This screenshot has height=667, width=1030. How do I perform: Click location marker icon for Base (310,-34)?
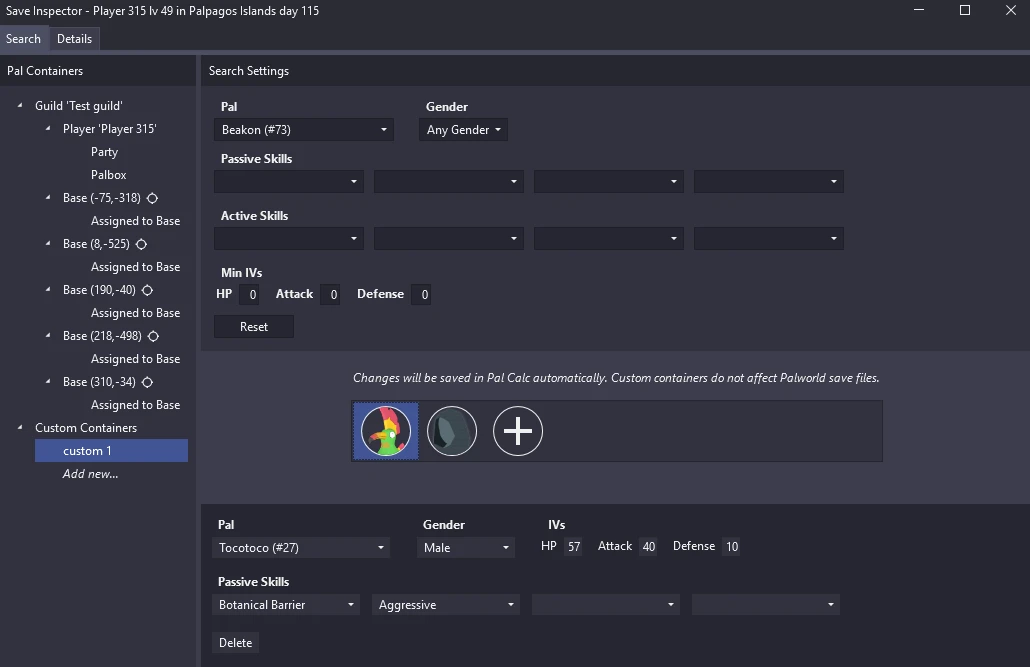click(x=147, y=382)
